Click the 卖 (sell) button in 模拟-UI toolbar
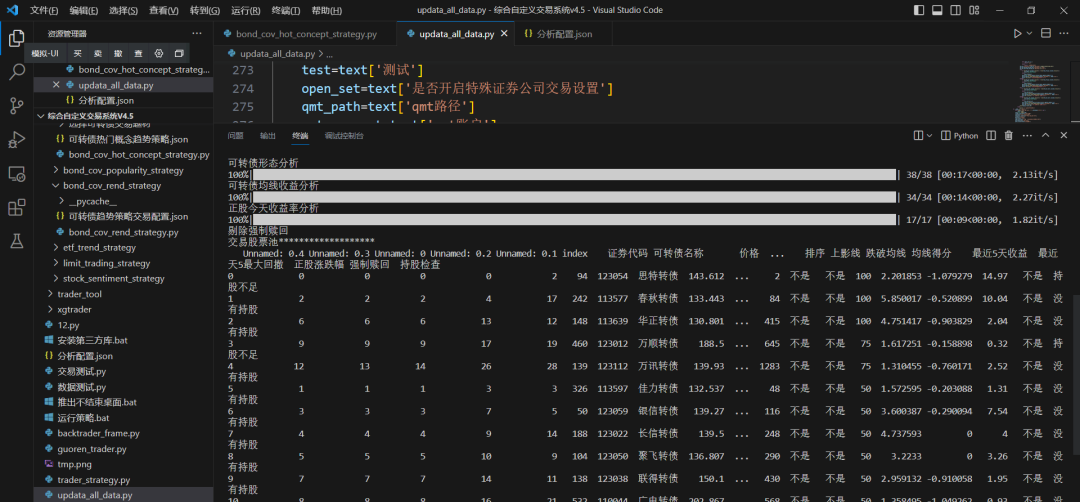Screen dimensions: 1080x502 click(x=98, y=53)
